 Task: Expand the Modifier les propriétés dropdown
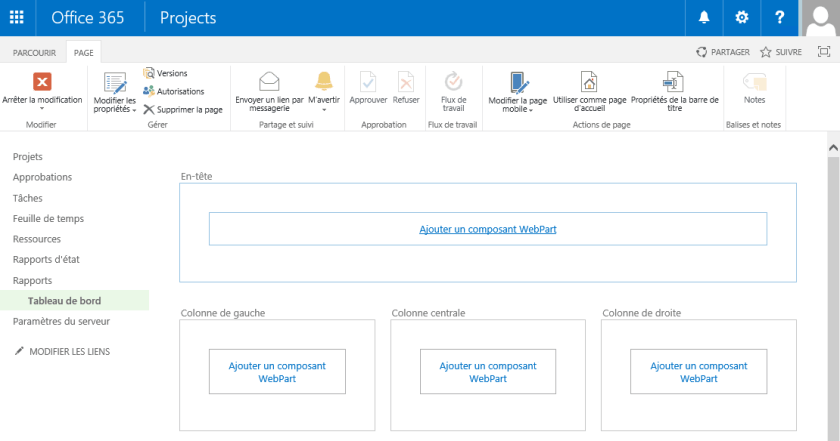point(115,105)
